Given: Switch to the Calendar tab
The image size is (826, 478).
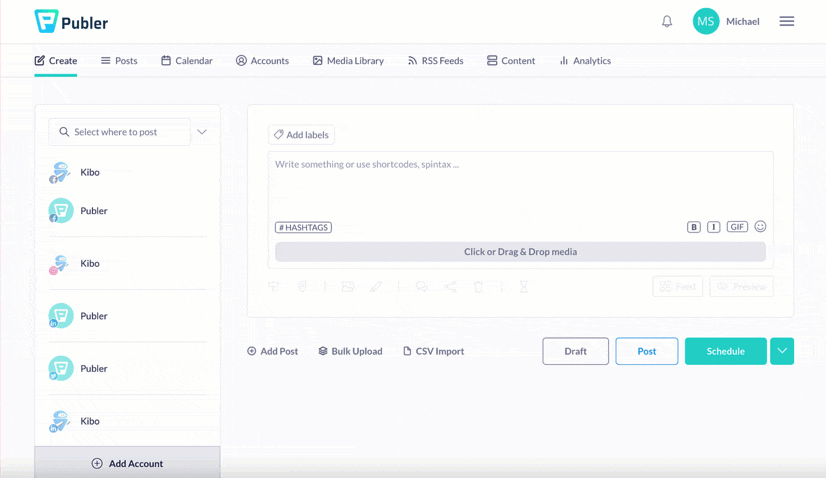Looking at the screenshot, I should pos(186,61).
